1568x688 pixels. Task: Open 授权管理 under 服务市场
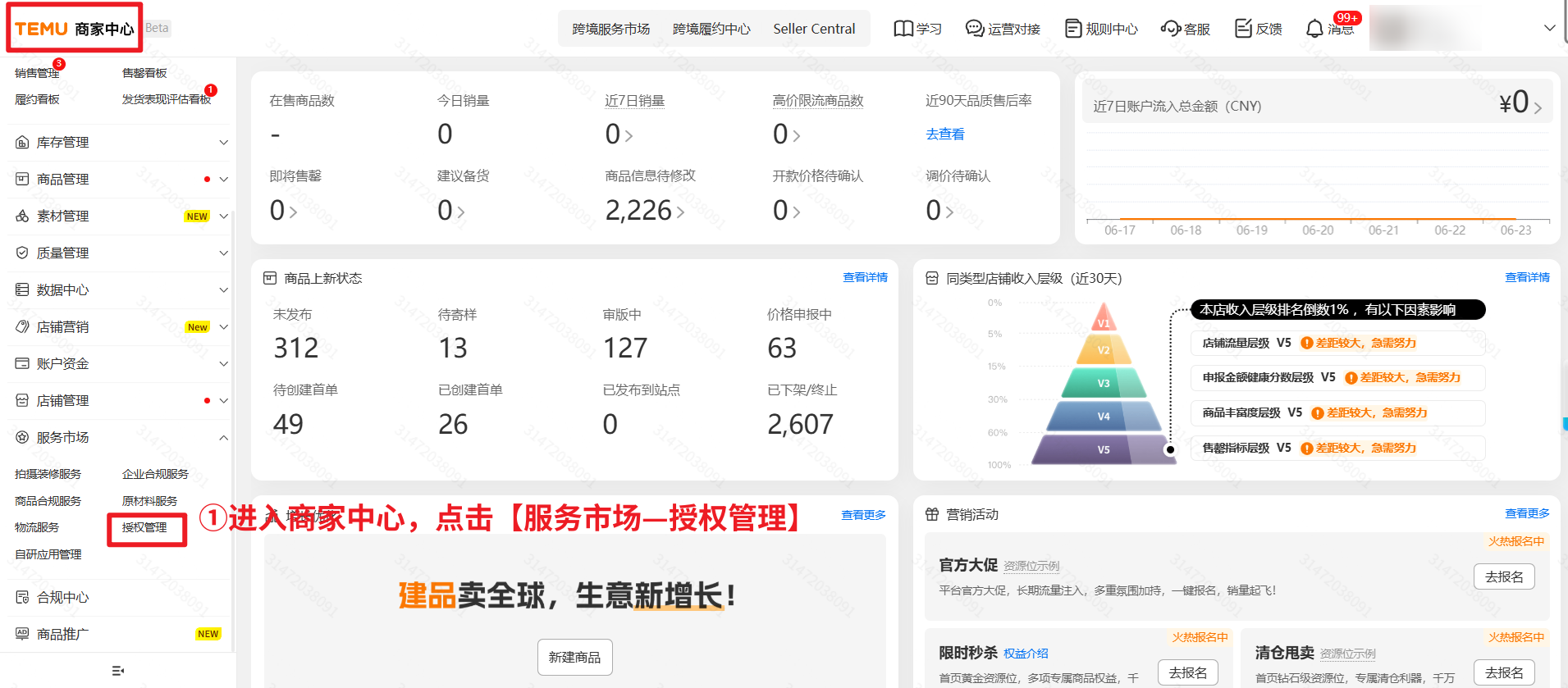pyautogui.click(x=144, y=527)
